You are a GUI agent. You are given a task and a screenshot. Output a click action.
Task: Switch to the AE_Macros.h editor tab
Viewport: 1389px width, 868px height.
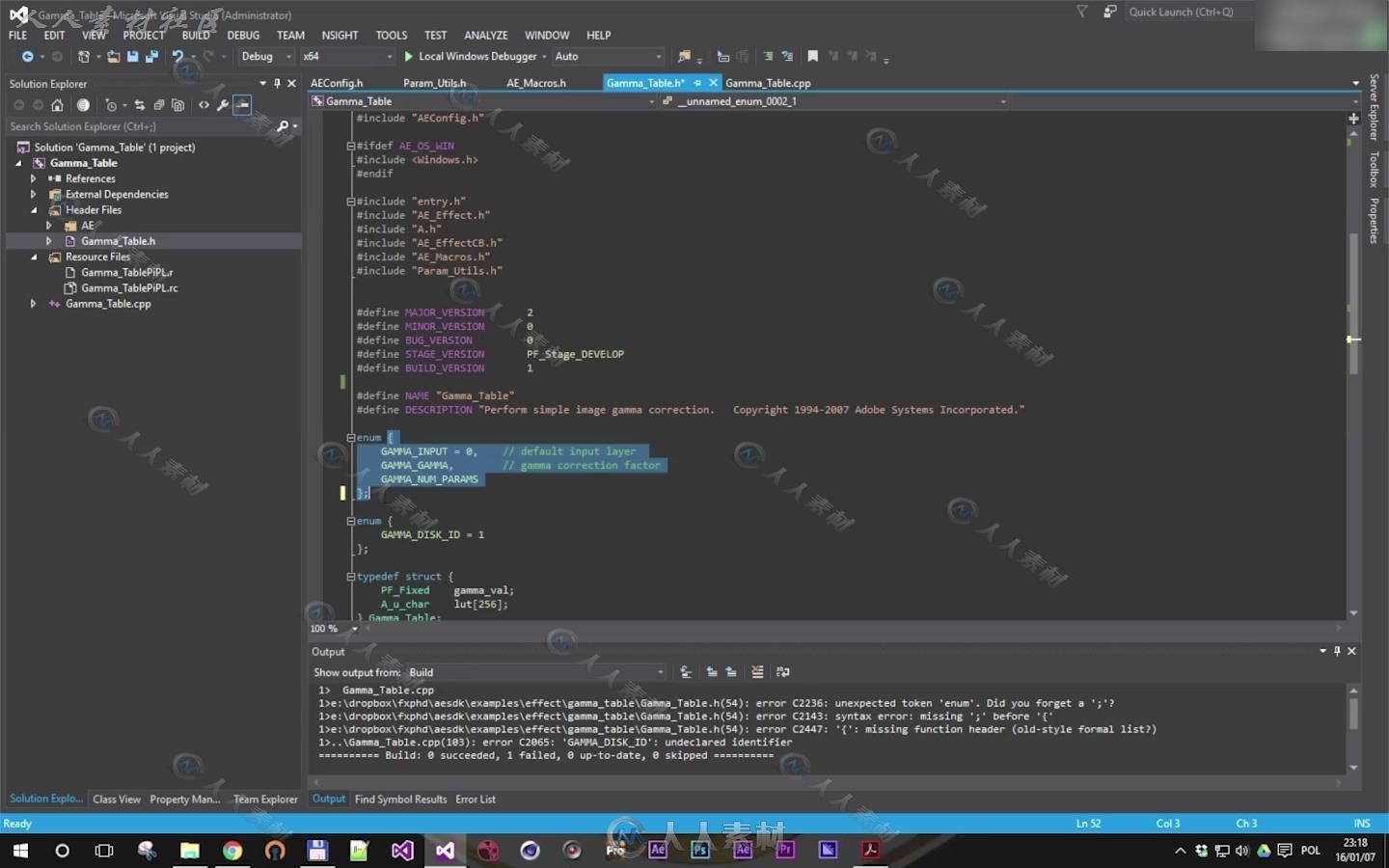[536, 83]
